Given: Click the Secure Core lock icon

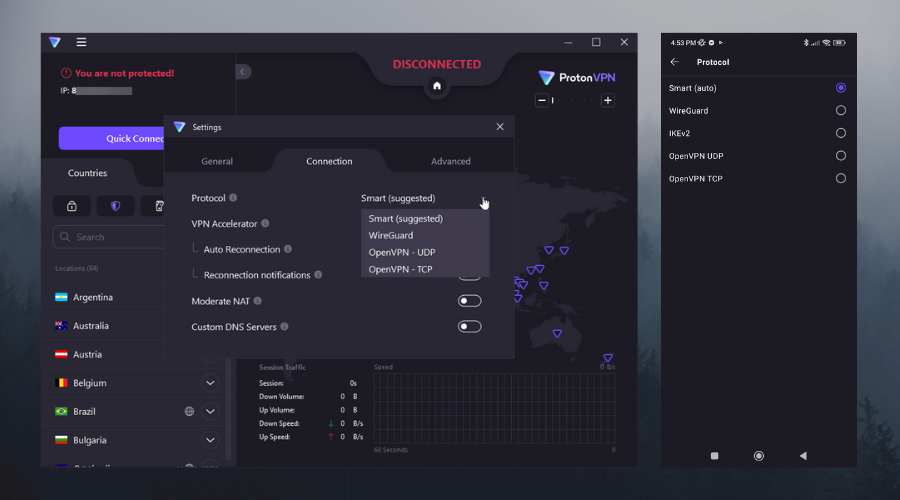Looking at the screenshot, I should pyautogui.click(x=72, y=206).
